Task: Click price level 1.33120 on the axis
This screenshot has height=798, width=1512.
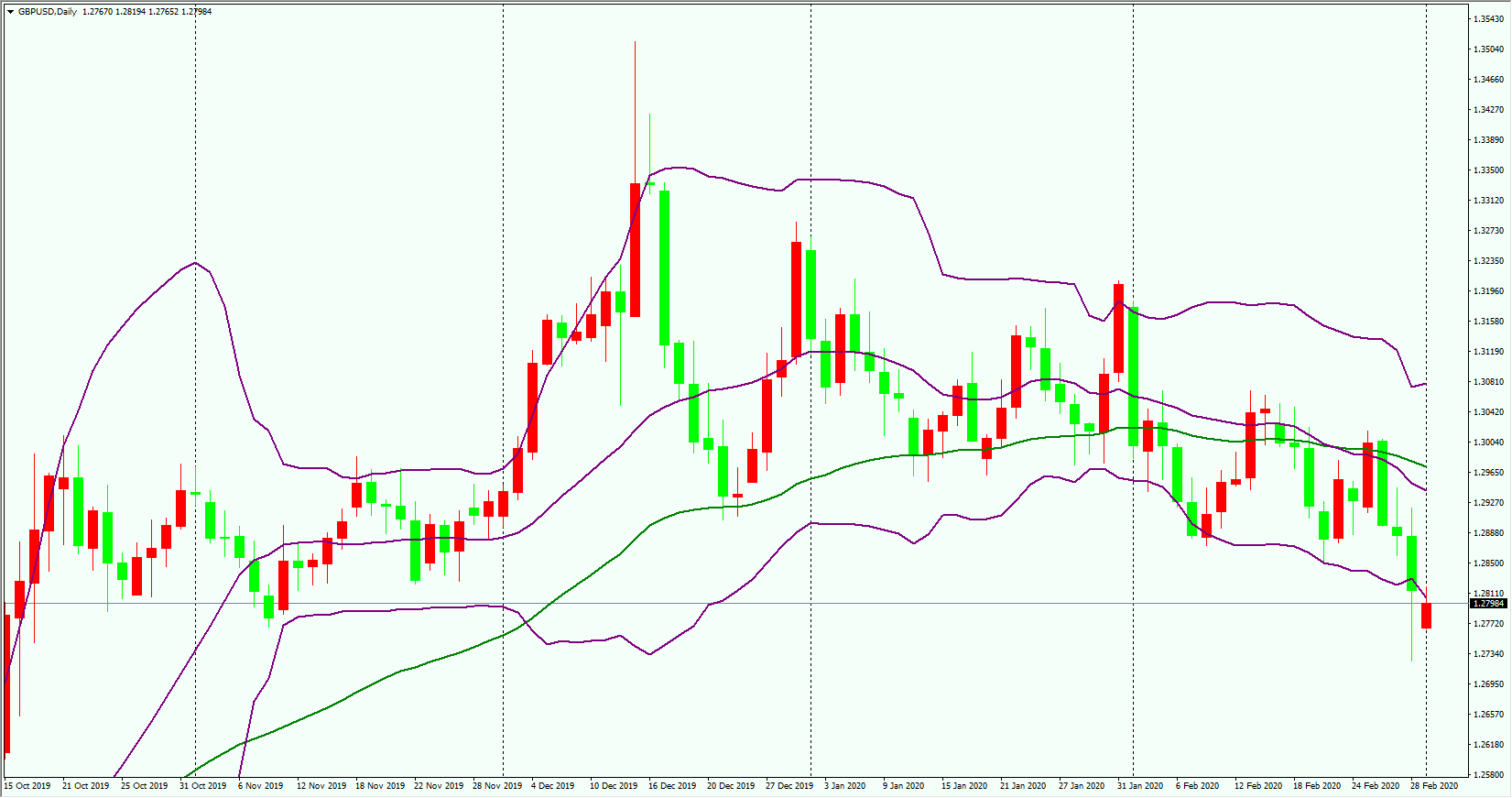Action: [x=1488, y=201]
